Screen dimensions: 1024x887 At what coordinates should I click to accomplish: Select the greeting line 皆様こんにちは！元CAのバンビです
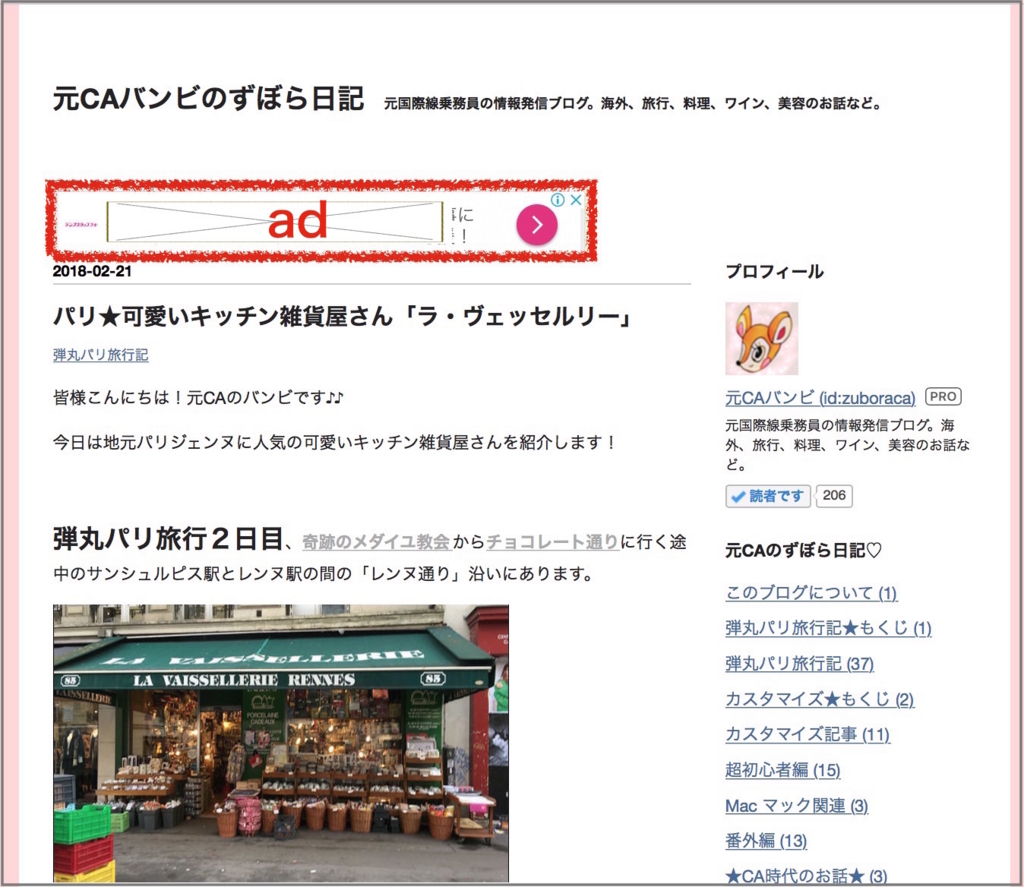[198, 397]
